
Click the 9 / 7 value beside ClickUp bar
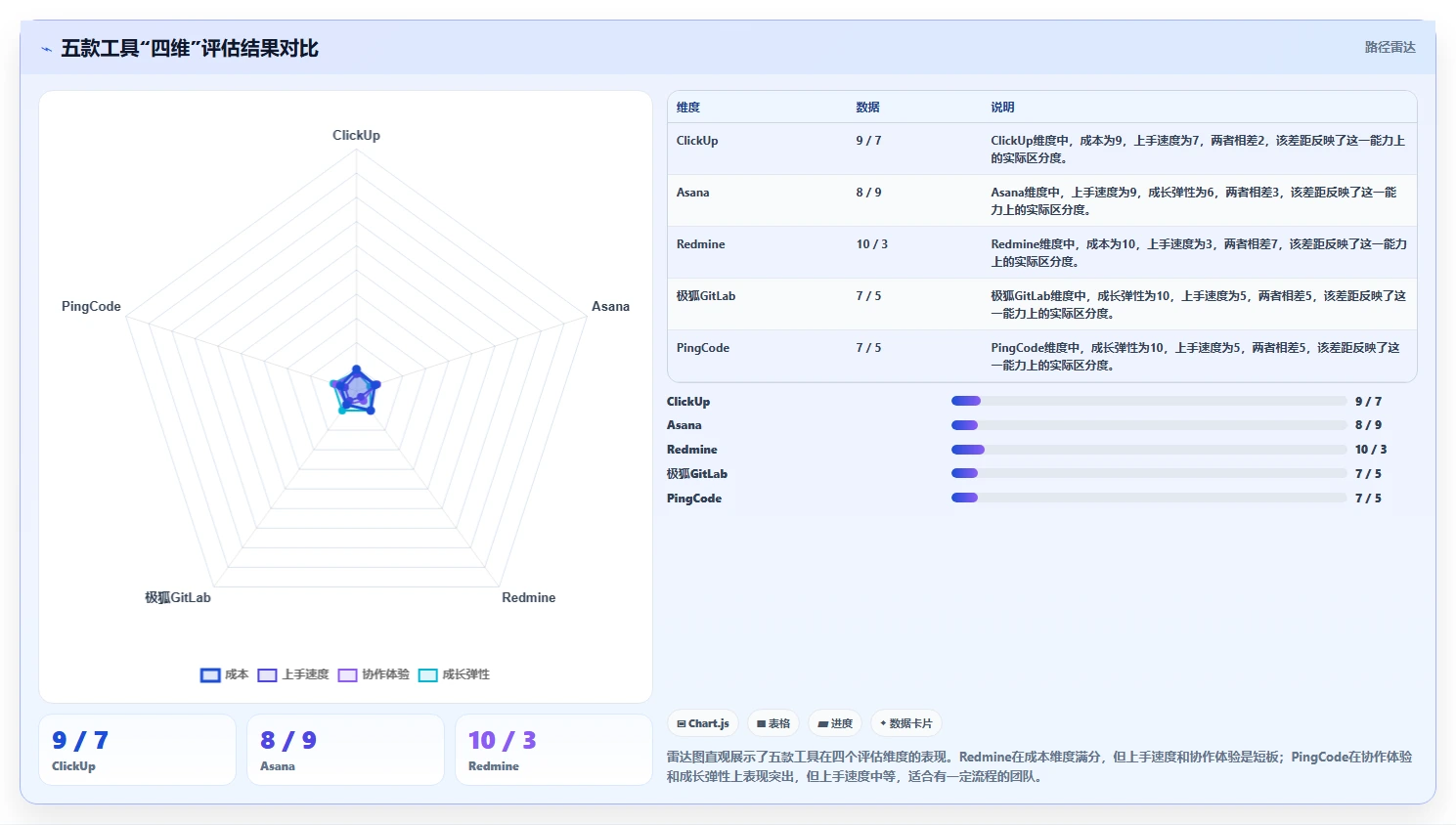tap(1368, 402)
